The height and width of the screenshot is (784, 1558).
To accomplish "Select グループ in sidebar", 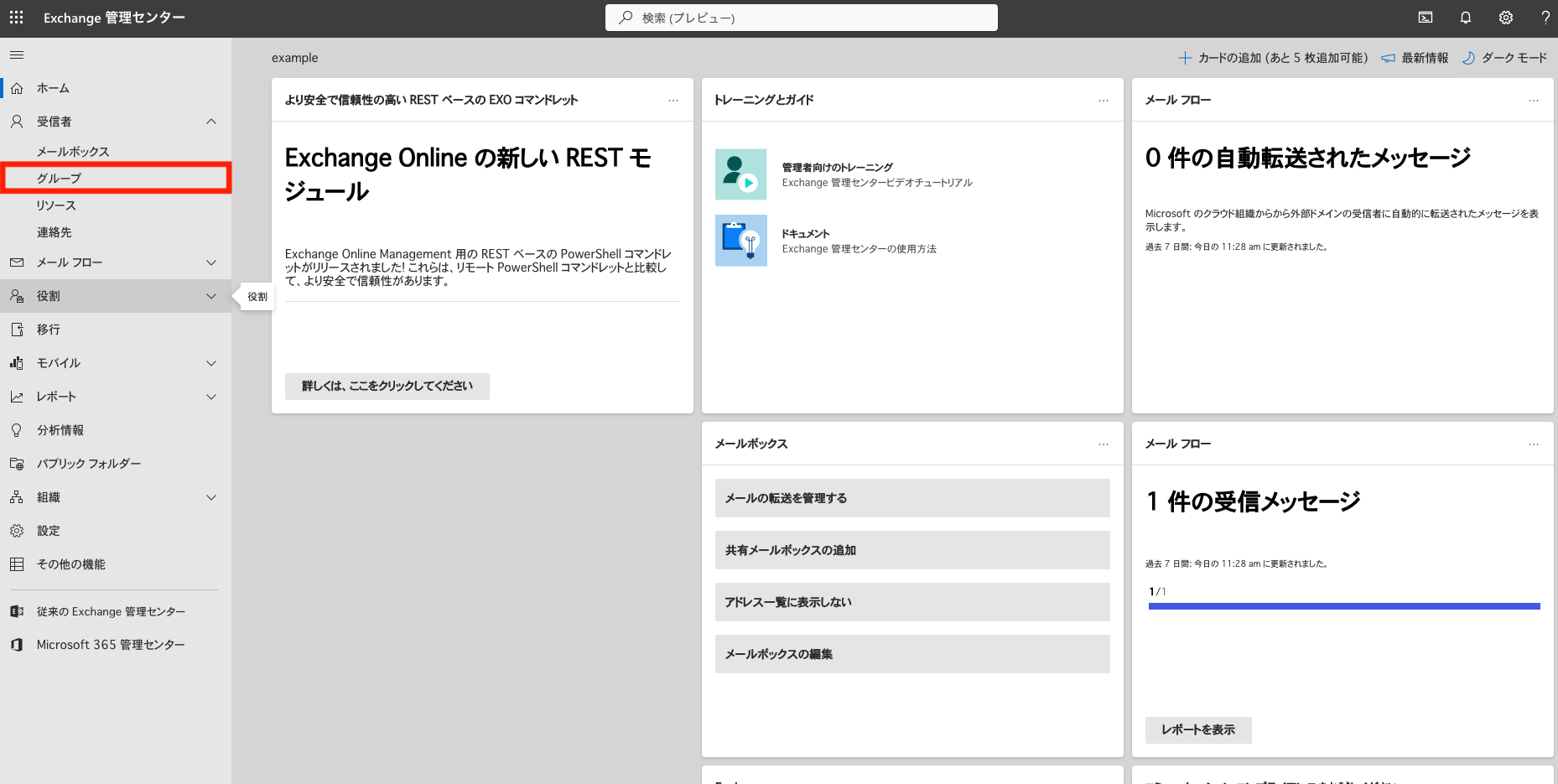I will pos(116,179).
